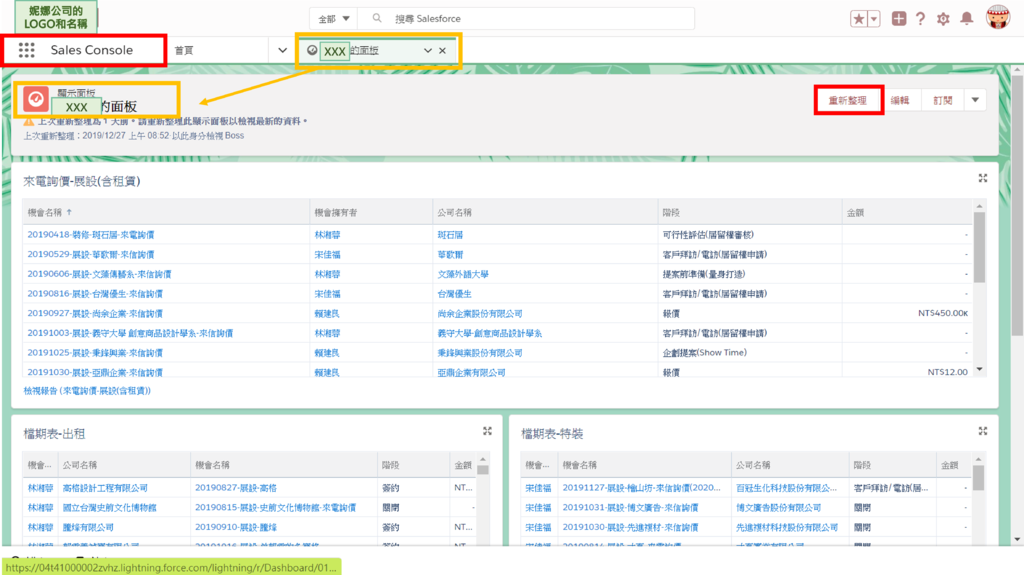The height and width of the screenshot is (575, 1024).
Task: Open the 20190418 斑石居 opportunity link
Action: tap(91, 235)
